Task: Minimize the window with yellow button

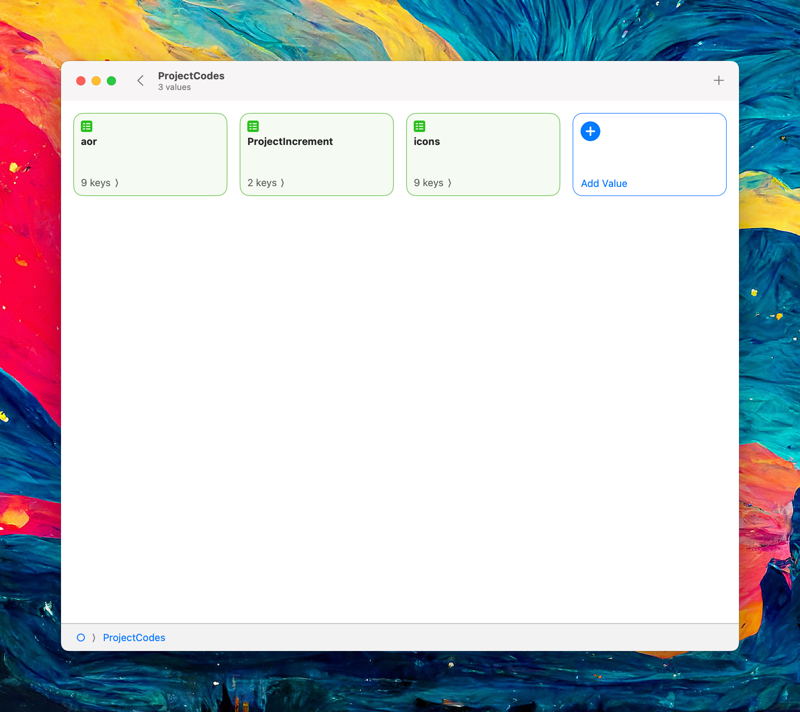Action: point(96,81)
